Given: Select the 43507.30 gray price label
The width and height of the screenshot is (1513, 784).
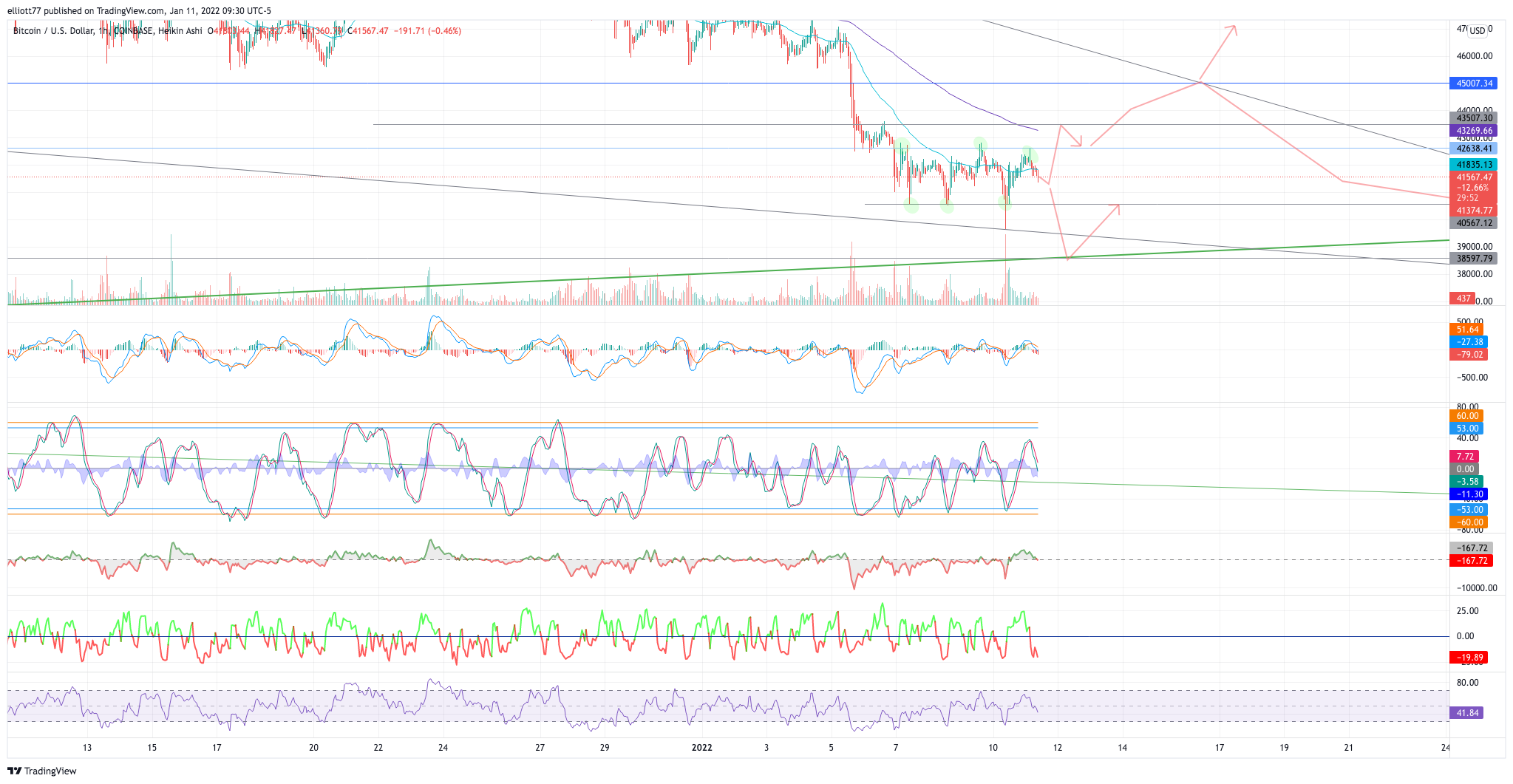Looking at the screenshot, I should [x=1473, y=118].
